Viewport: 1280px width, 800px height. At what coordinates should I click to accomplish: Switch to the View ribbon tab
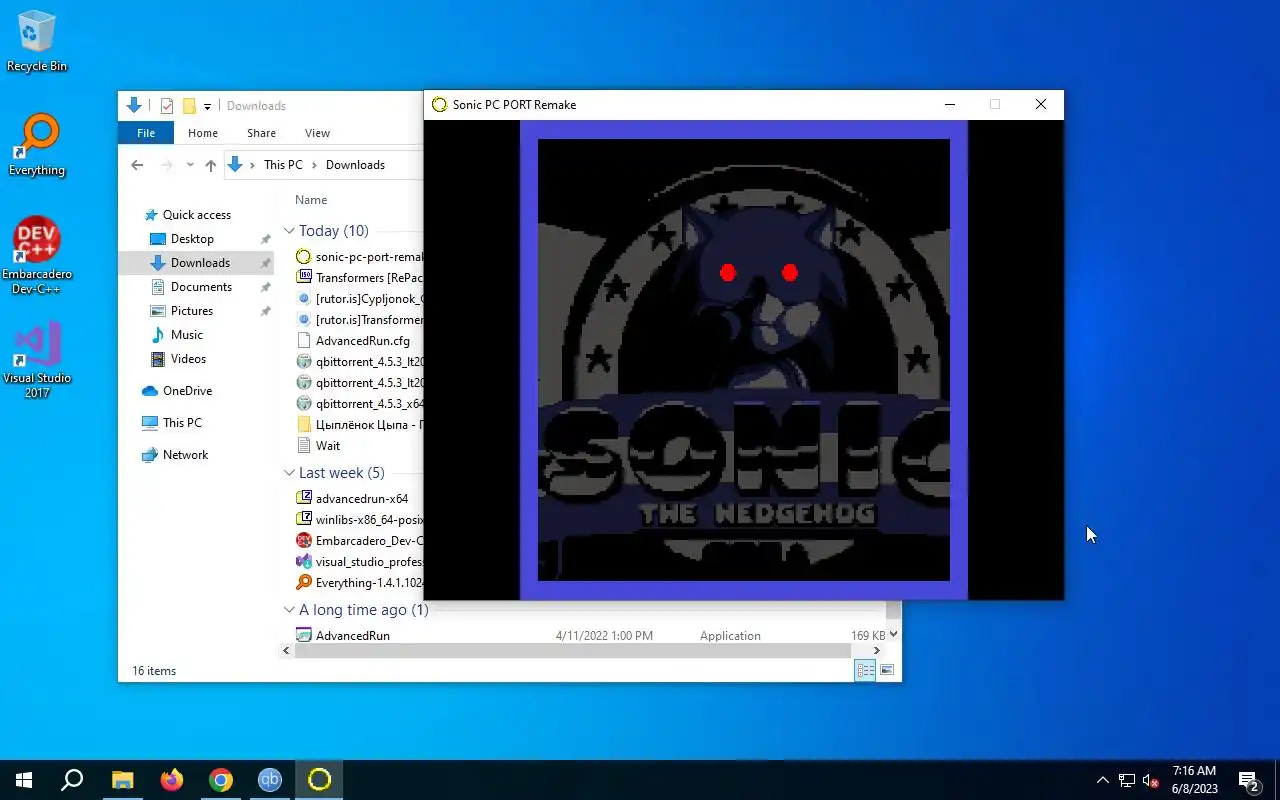pyautogui.click(x=317, y=133)
